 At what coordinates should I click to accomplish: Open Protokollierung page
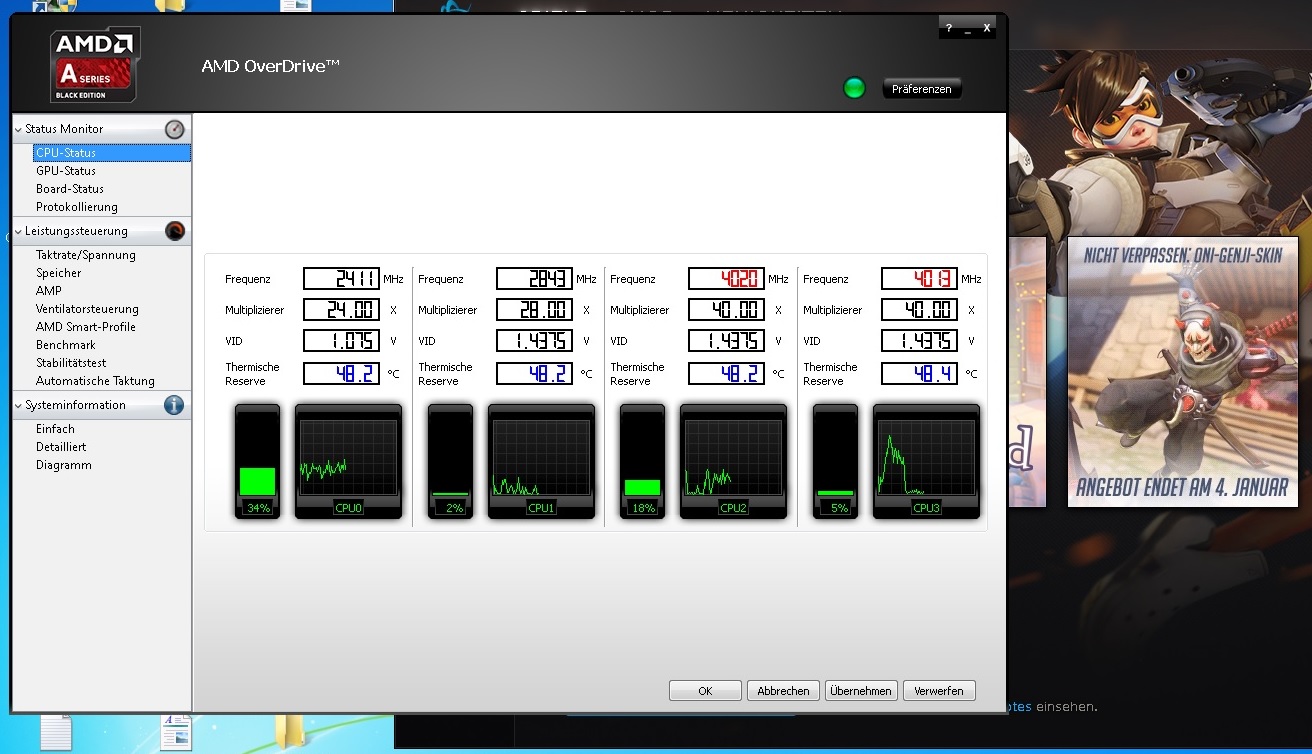tap(77, 207)
